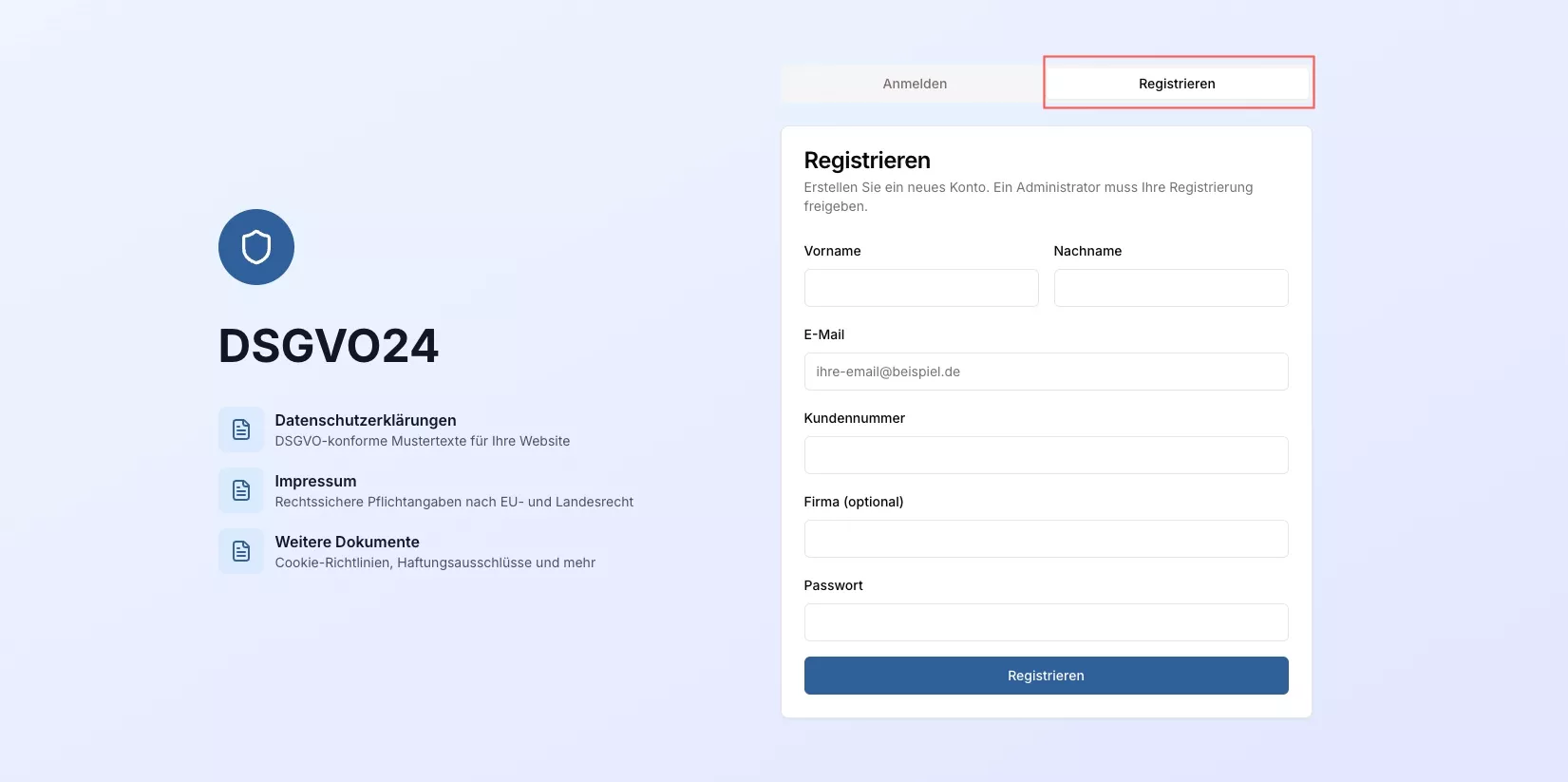
Task: Click the Impressum feature title
Action: tap(315, 481)
